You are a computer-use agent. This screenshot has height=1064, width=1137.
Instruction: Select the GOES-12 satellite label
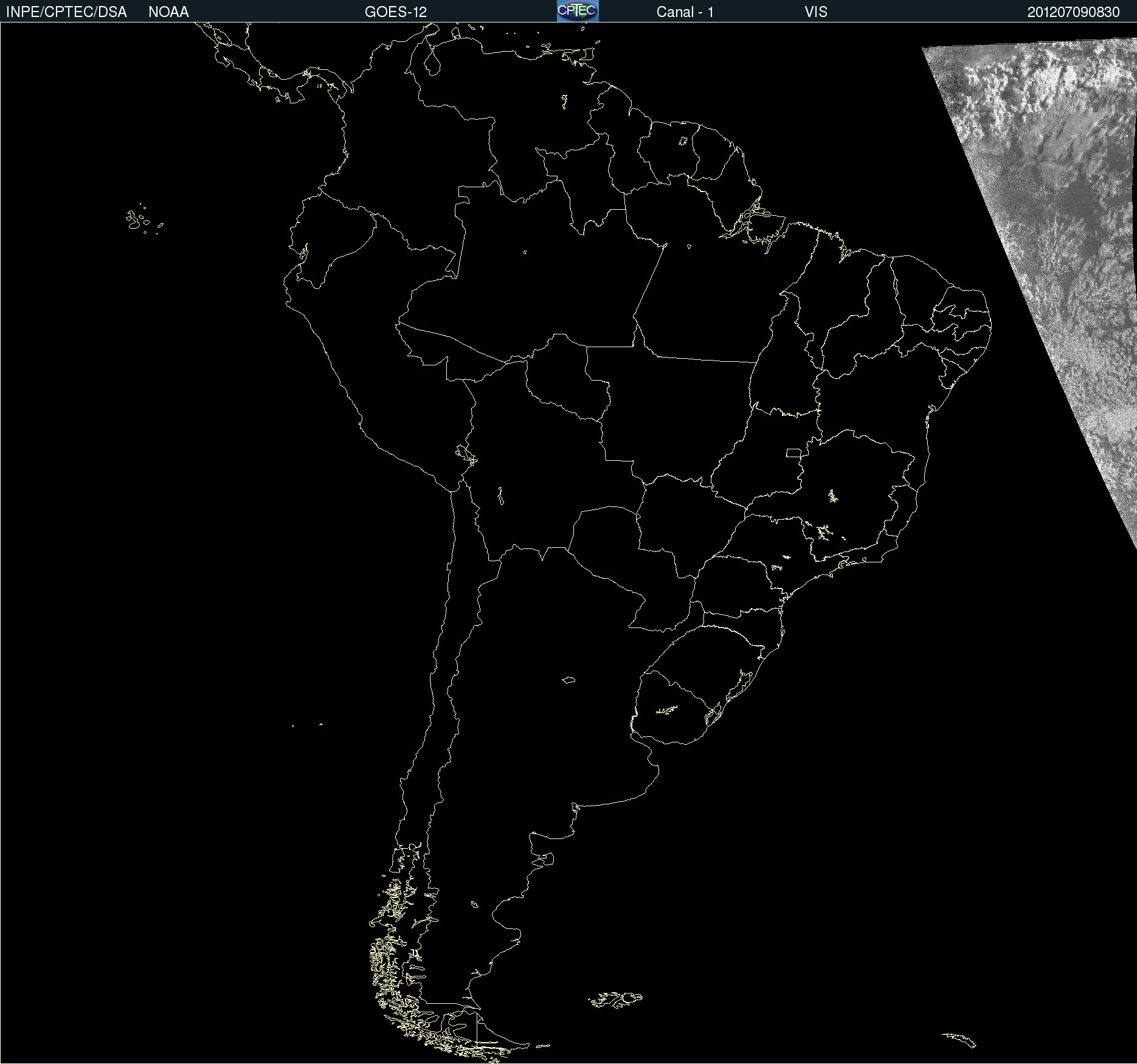click(396, 12)
